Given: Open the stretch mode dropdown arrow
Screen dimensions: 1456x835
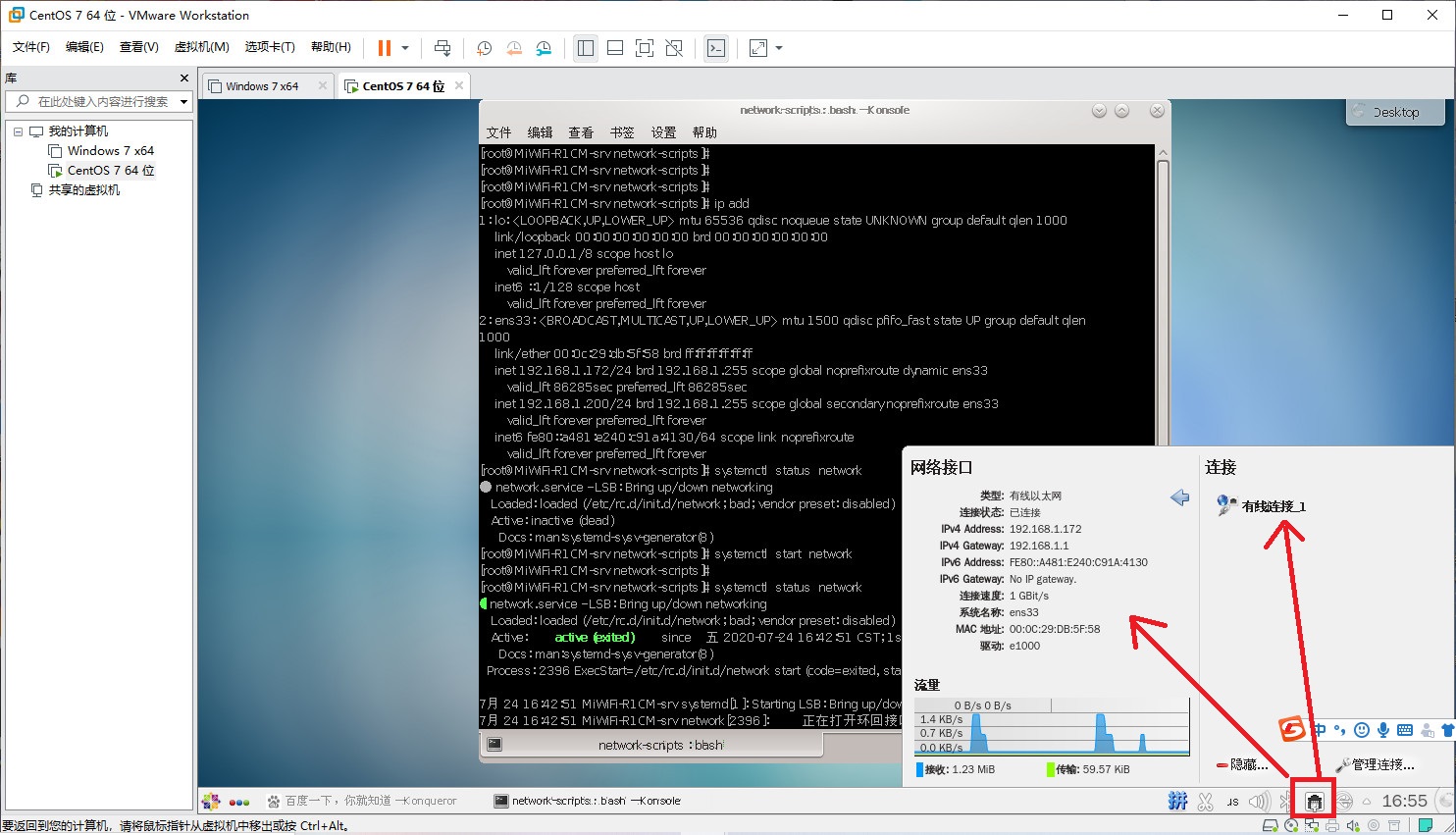Looking at the screenshot, I should (x=779, y=48).
